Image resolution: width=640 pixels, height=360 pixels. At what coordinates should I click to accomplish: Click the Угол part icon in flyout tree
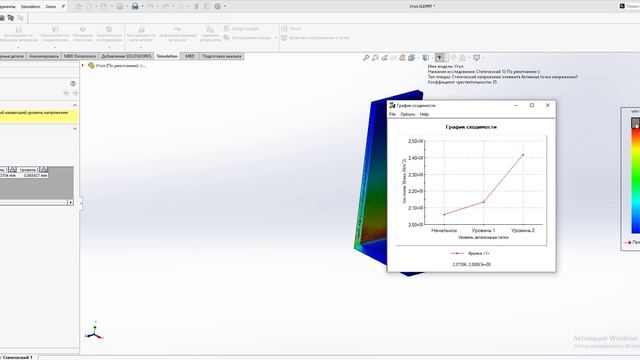point(91,65)
